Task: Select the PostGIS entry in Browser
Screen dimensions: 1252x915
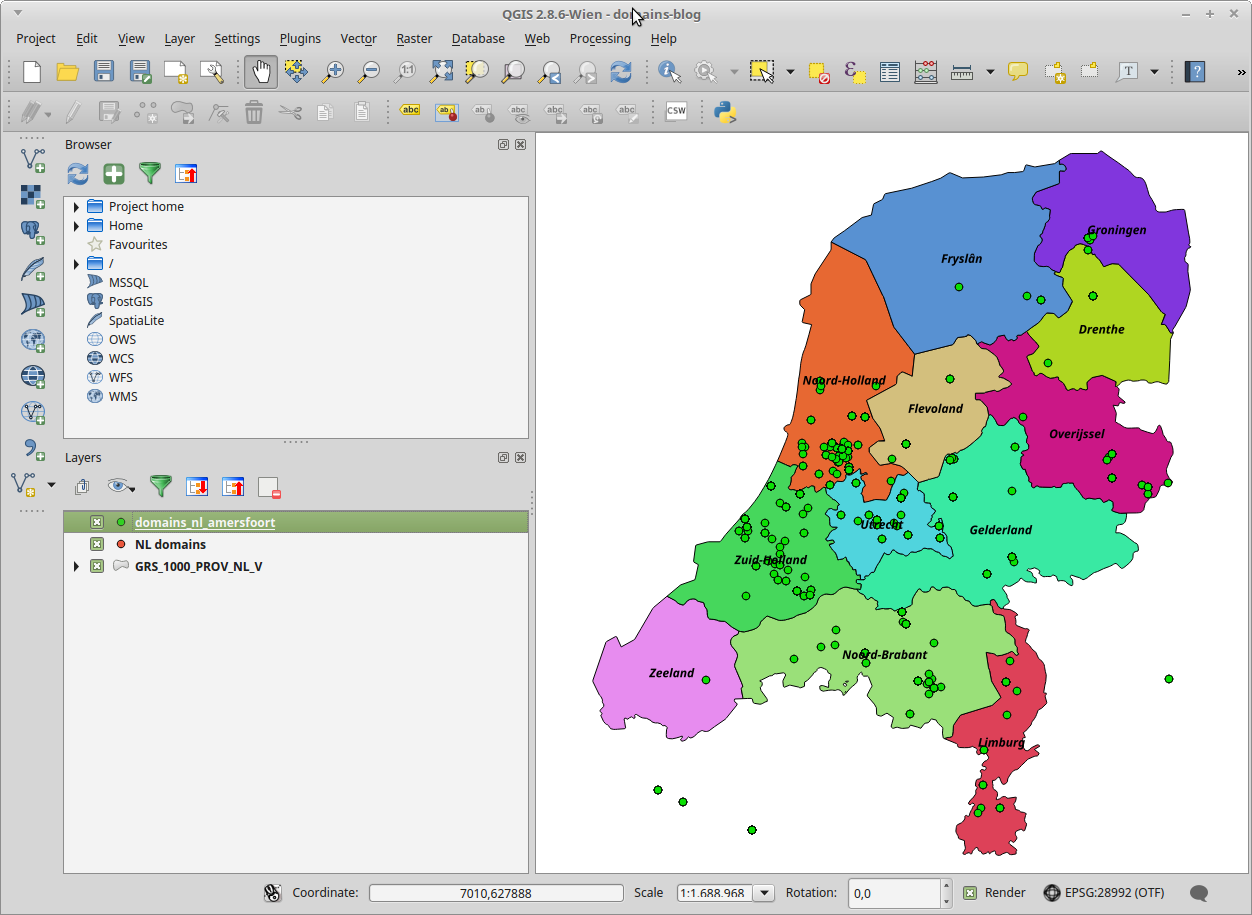Action: [x=130, y=301]
